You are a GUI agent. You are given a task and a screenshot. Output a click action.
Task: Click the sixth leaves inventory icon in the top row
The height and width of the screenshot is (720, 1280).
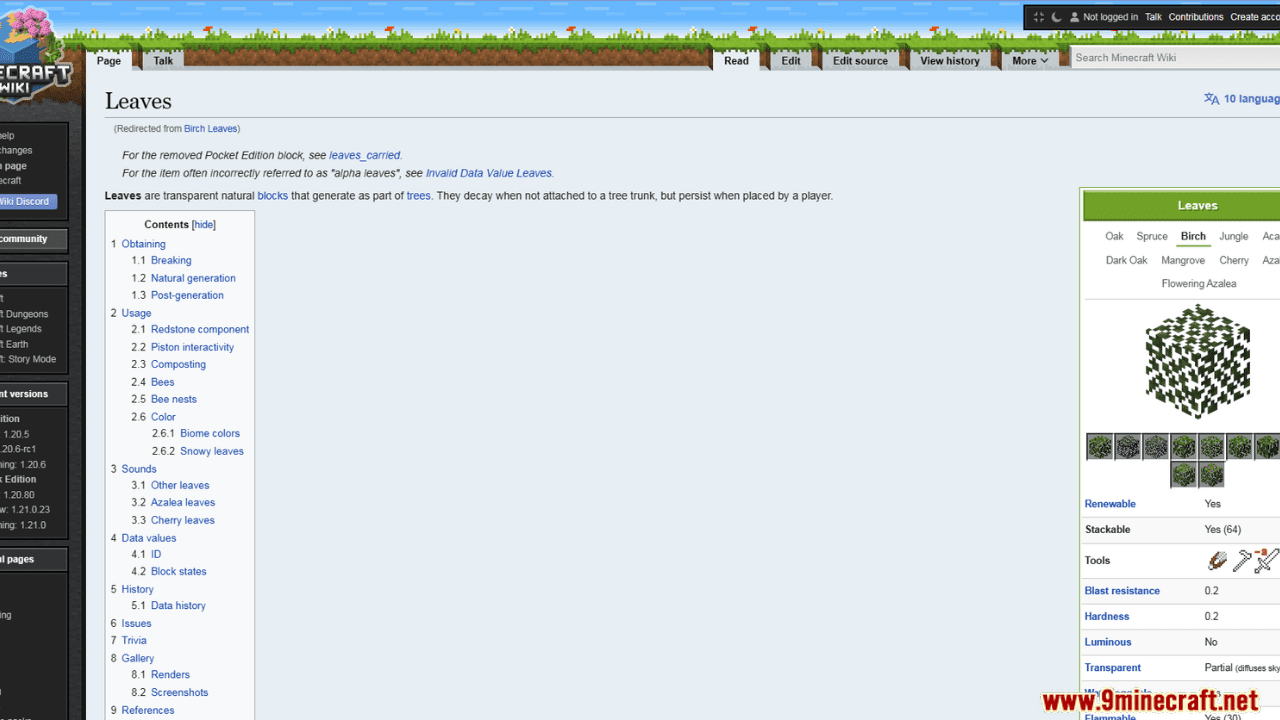click(x=1240, y=446)
